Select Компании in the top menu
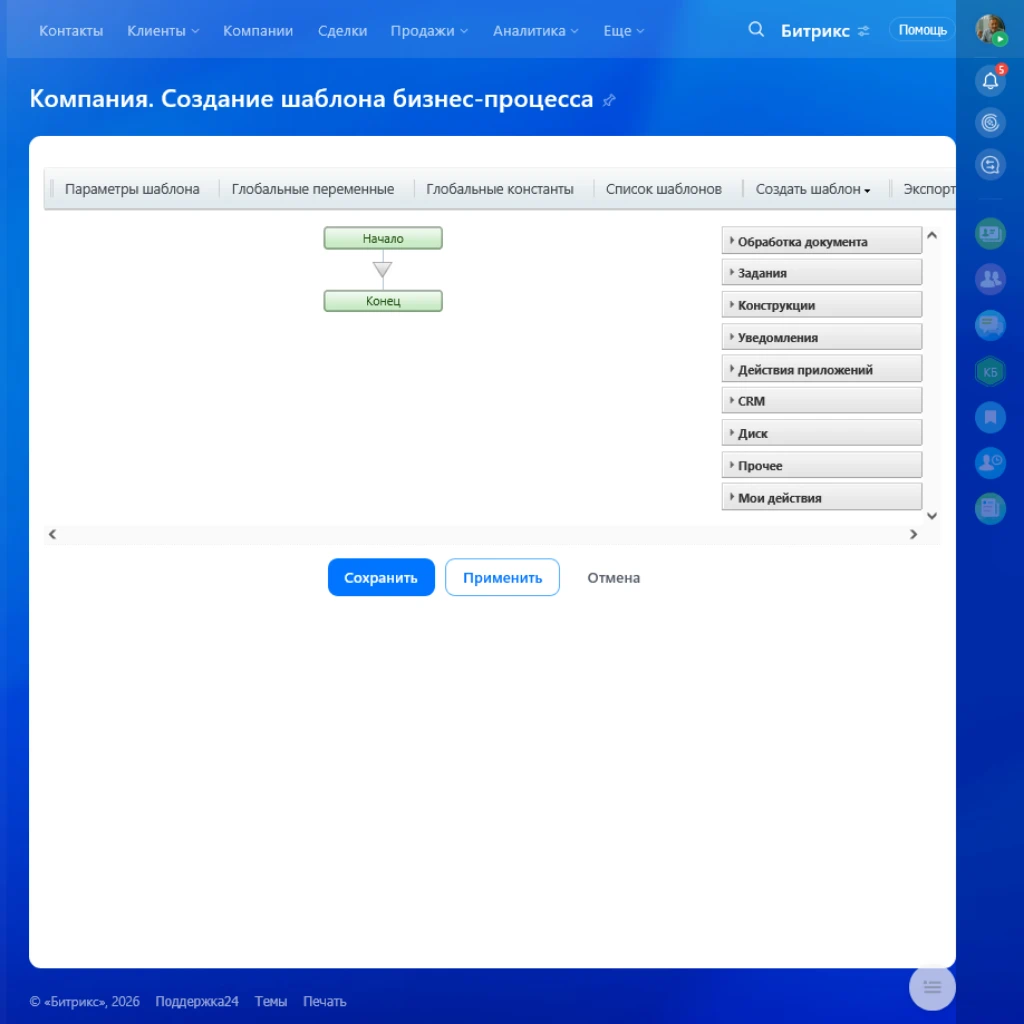 coord(258,30)
